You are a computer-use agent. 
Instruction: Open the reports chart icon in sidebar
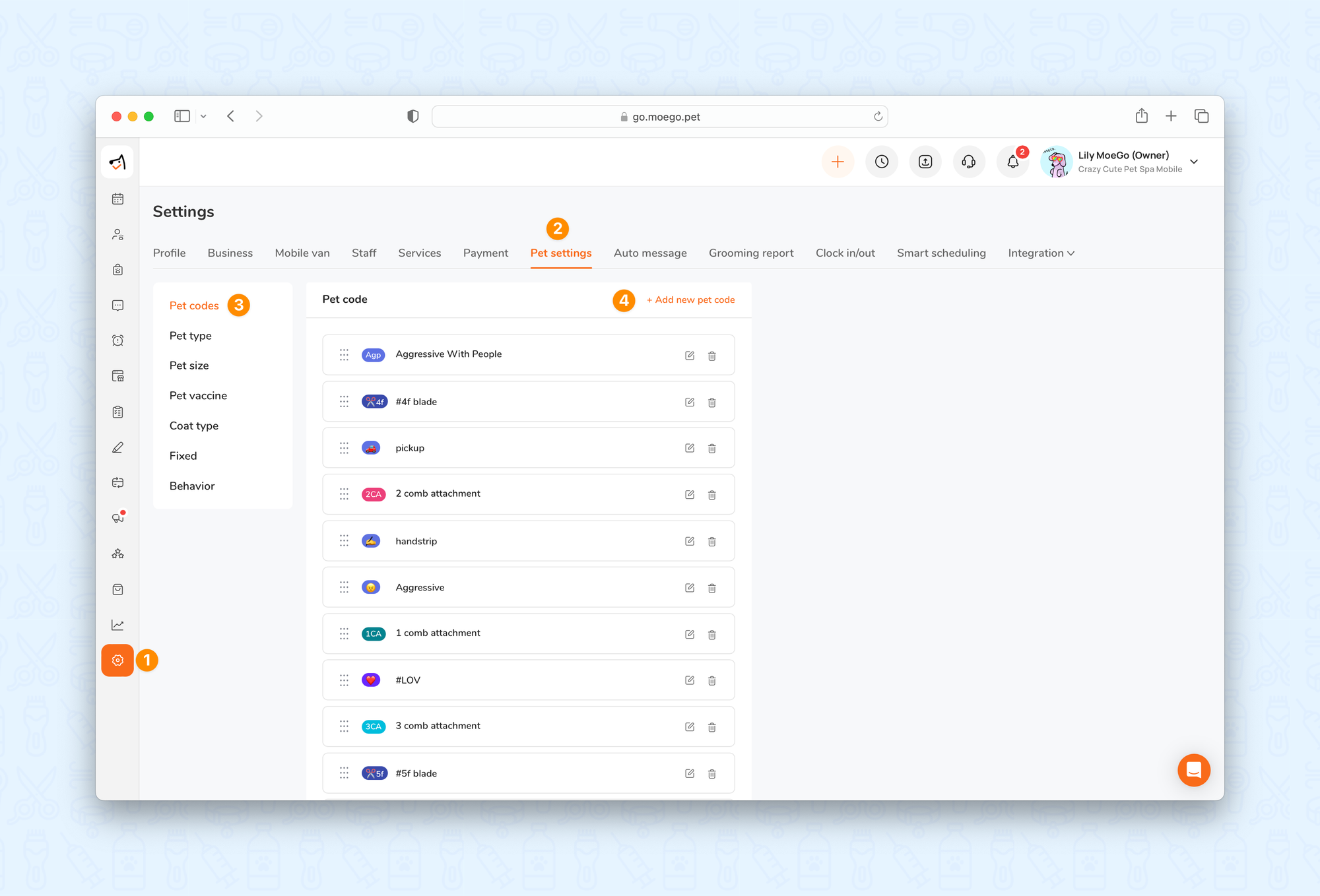coord(118,625)
